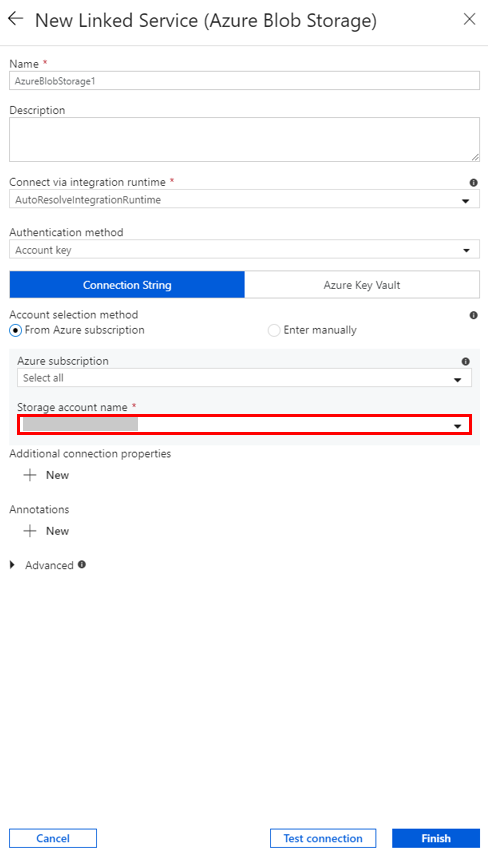Click the back arrow icon in header
The width and height of the screenshot is (488, 857).
point(15,19)
